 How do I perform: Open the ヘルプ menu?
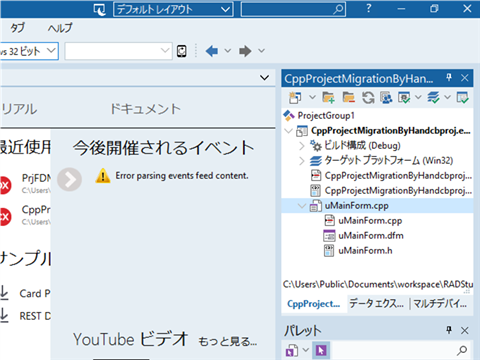[x=60, y=28]
